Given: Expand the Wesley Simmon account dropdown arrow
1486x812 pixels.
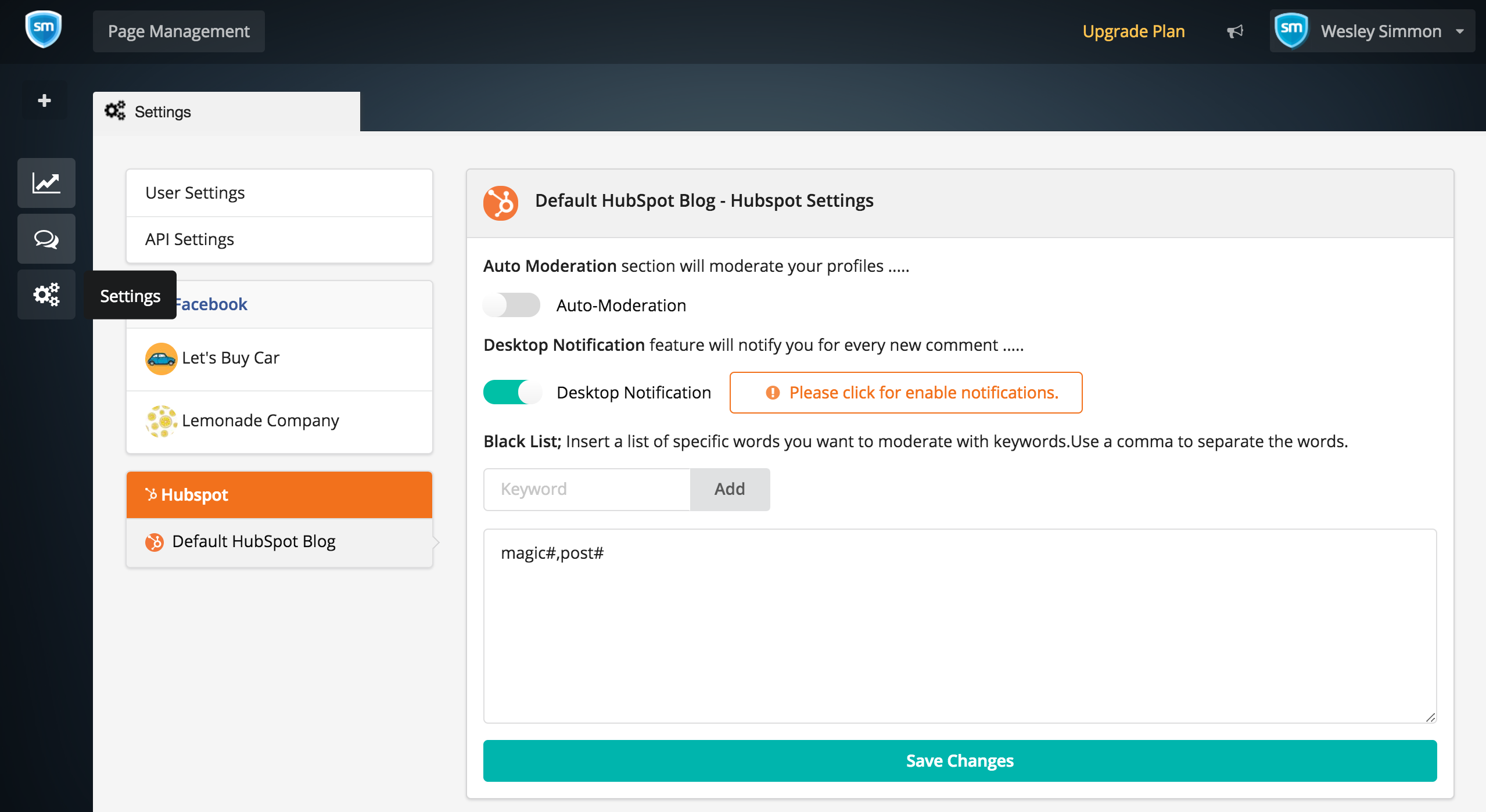Looking at the screenshot, I should [x=1460, y=31].
